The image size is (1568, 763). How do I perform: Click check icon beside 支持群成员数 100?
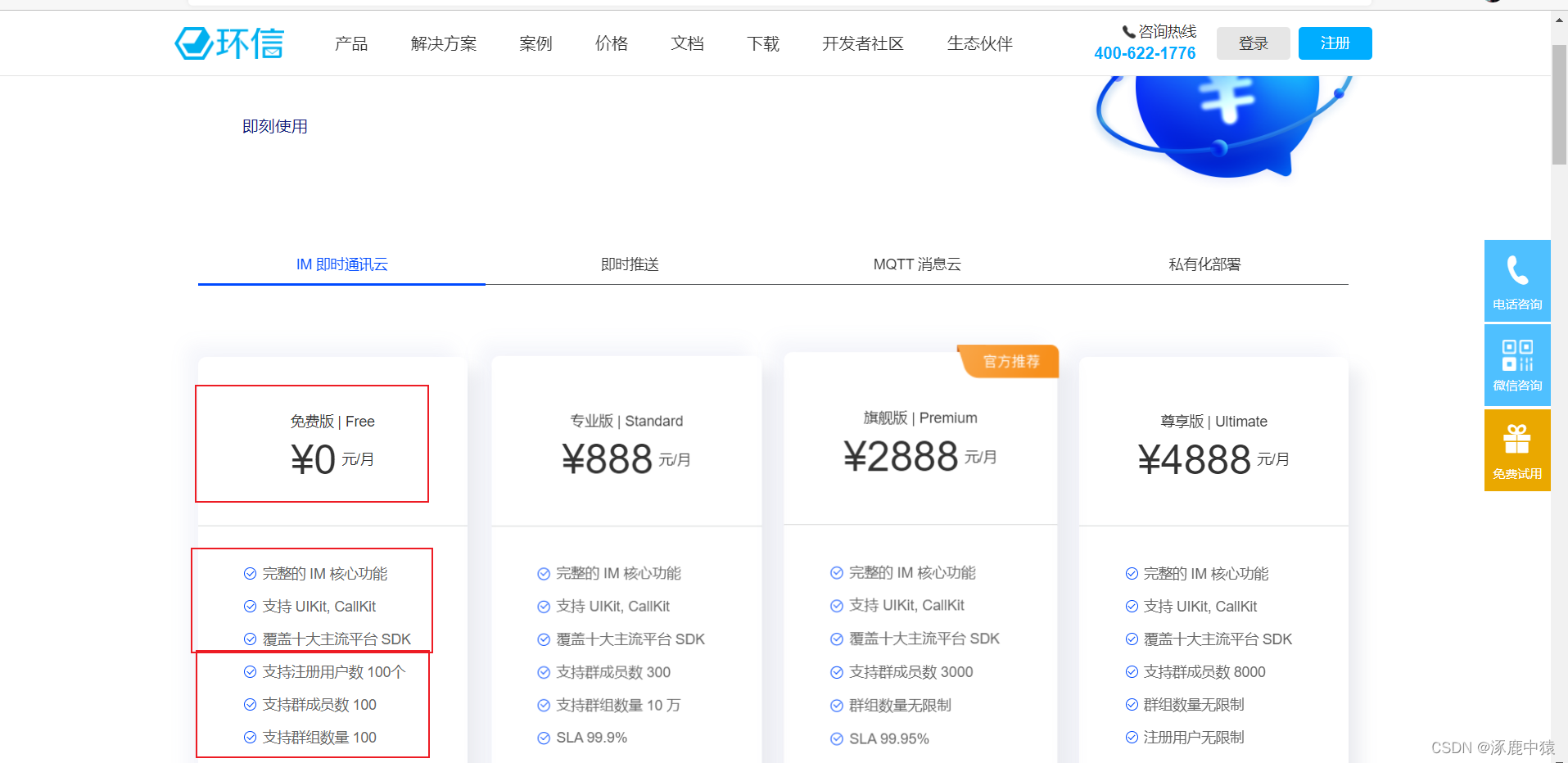(x=250, y=705)
